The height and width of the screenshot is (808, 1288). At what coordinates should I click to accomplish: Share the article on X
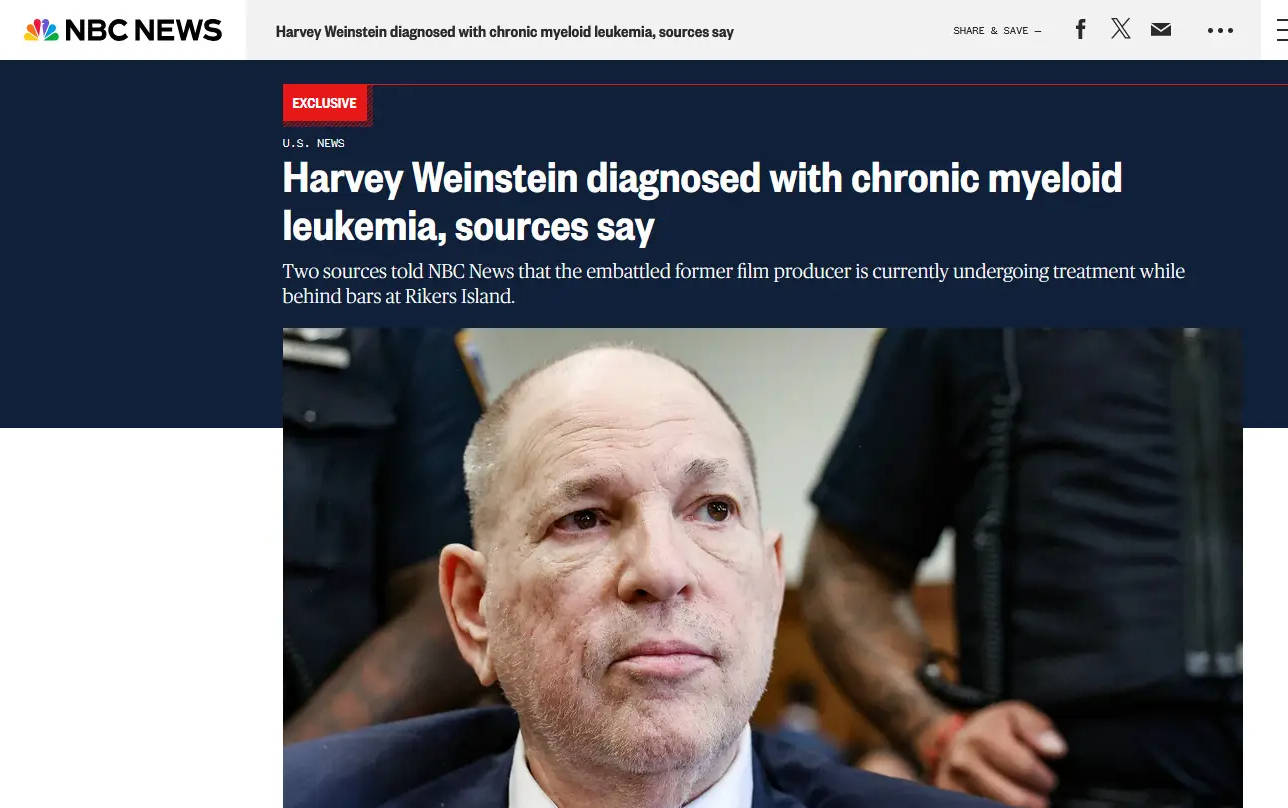point(1121,29)
